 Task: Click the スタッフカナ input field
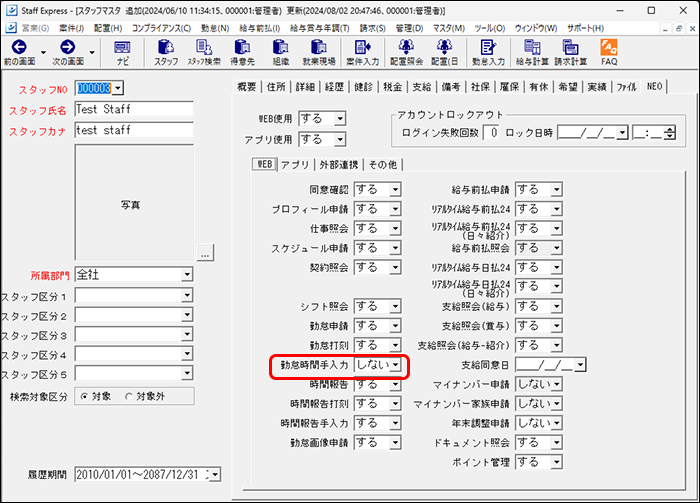pos(134,130)
